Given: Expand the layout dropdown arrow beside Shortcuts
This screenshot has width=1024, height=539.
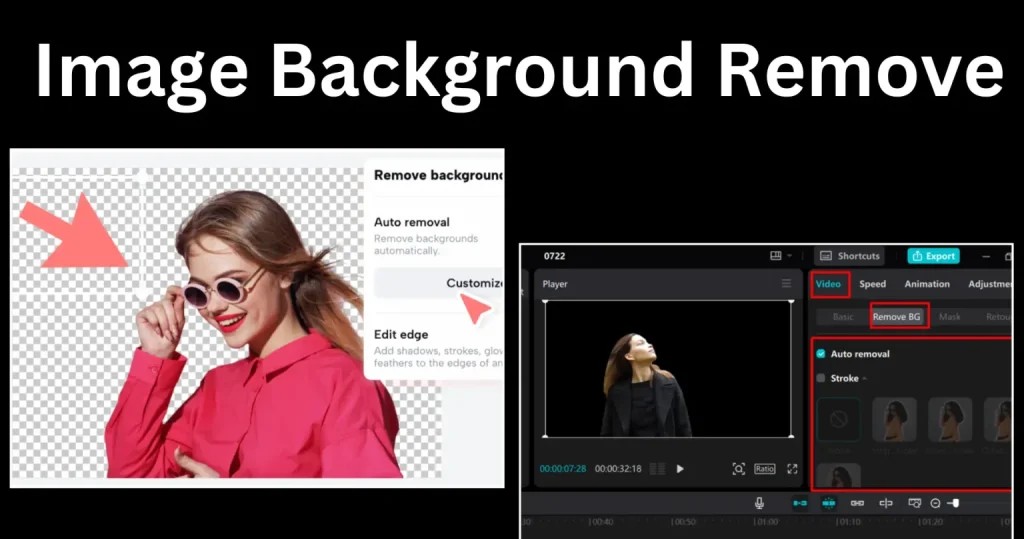Looking at the screenshot, I should [x=790, y=256].
